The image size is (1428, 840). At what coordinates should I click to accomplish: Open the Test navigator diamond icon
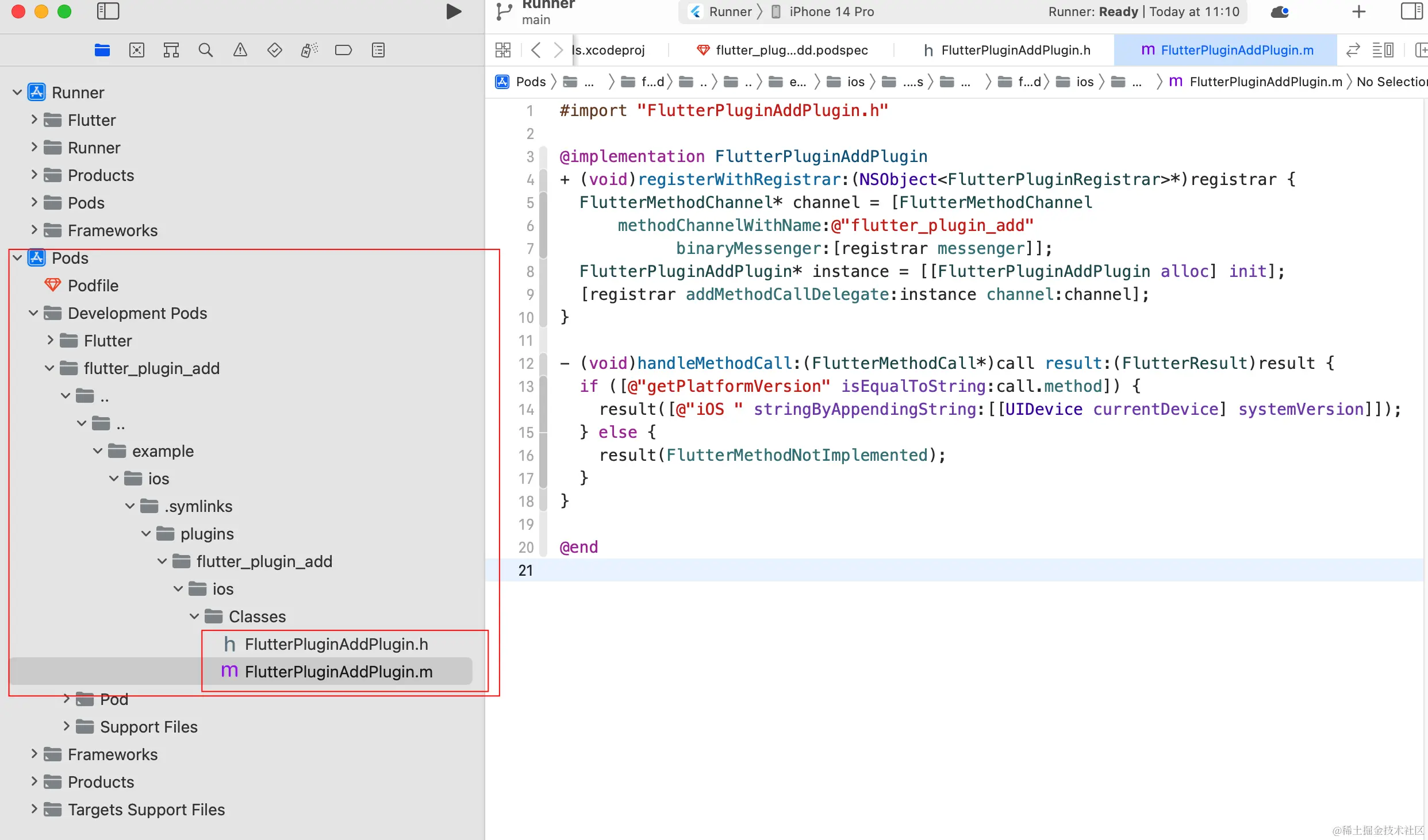[274, 50]
